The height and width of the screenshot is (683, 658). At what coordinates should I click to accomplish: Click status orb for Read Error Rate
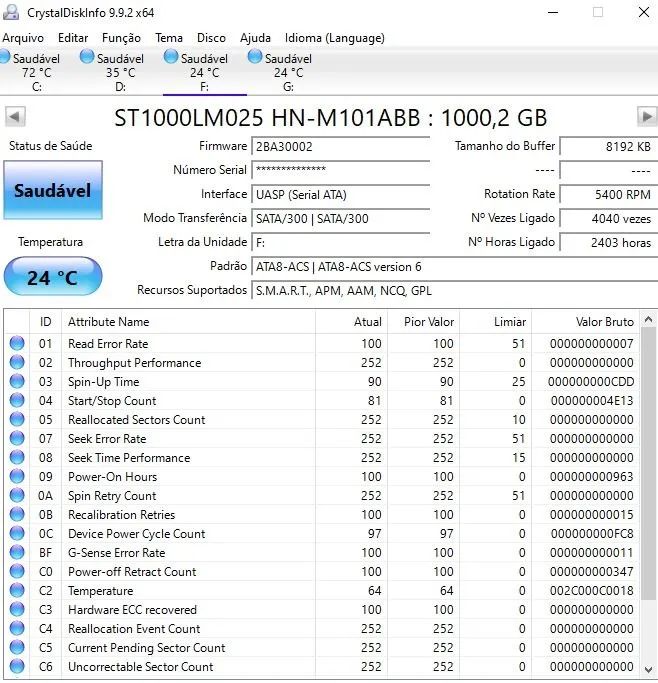pyautogui.click(x=17, y=343)
